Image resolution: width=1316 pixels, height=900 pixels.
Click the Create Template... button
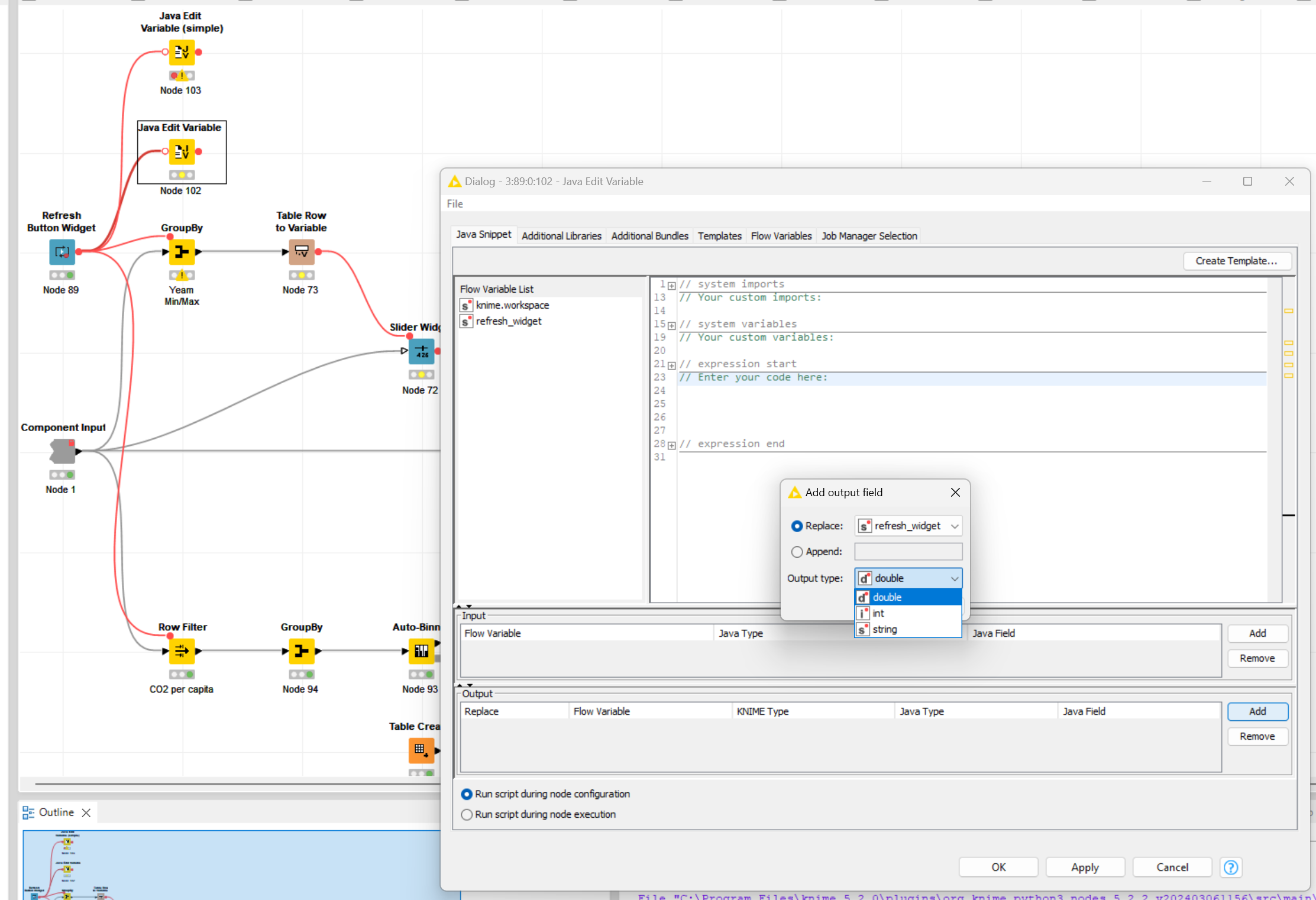[1236, 261]
